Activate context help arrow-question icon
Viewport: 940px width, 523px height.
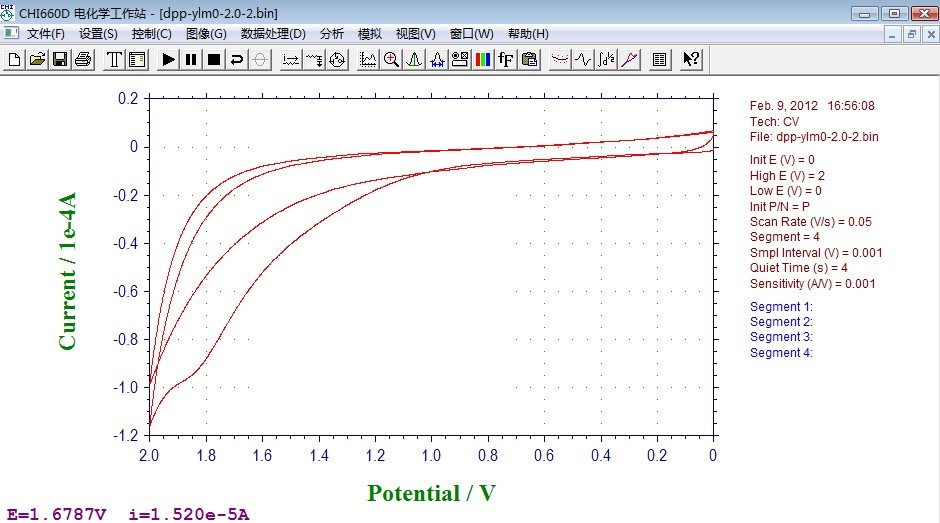point(691,59)
